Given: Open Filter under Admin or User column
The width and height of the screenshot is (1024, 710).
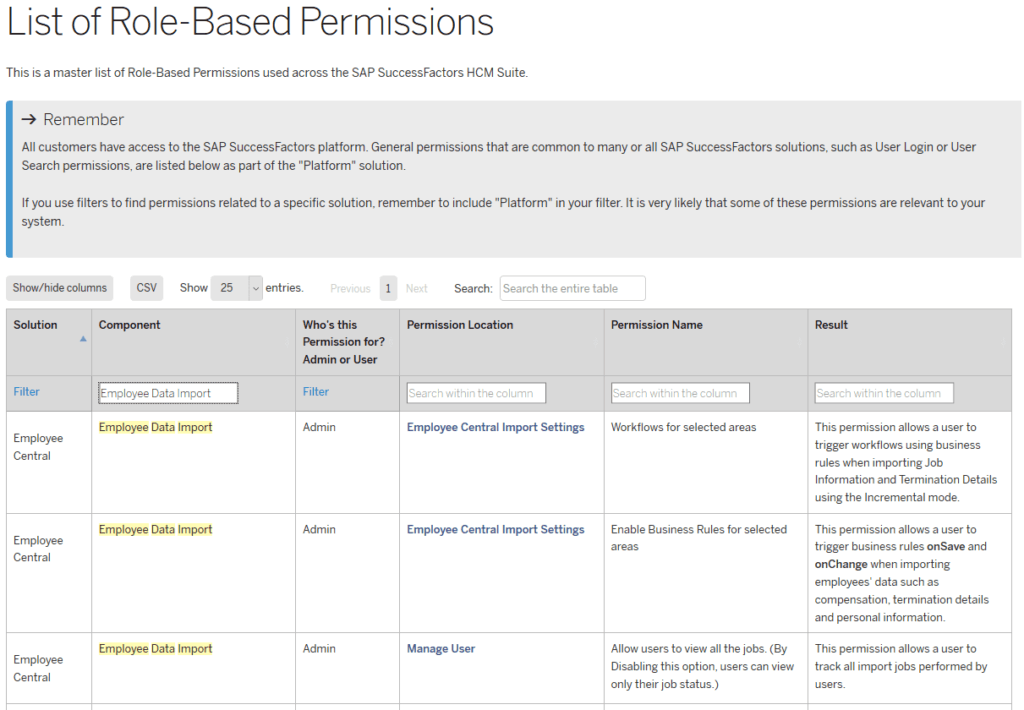Looking at the screenshot, I should tap(316, 392).
